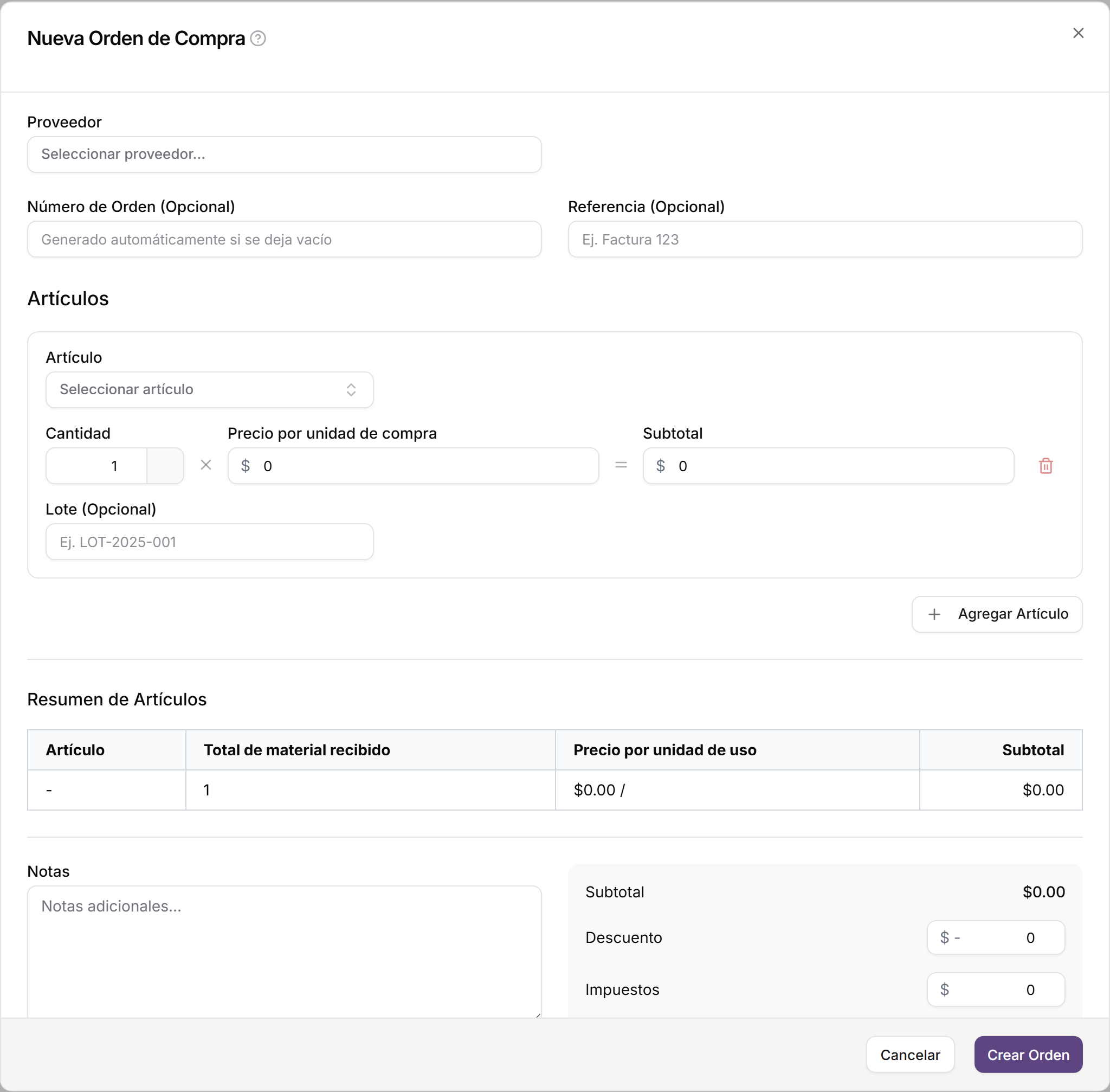Click the help icon beside Nueva Orden de Compra
Image resolution: width=1110 pixels, height=1092 pixels.
pos(258,38)
